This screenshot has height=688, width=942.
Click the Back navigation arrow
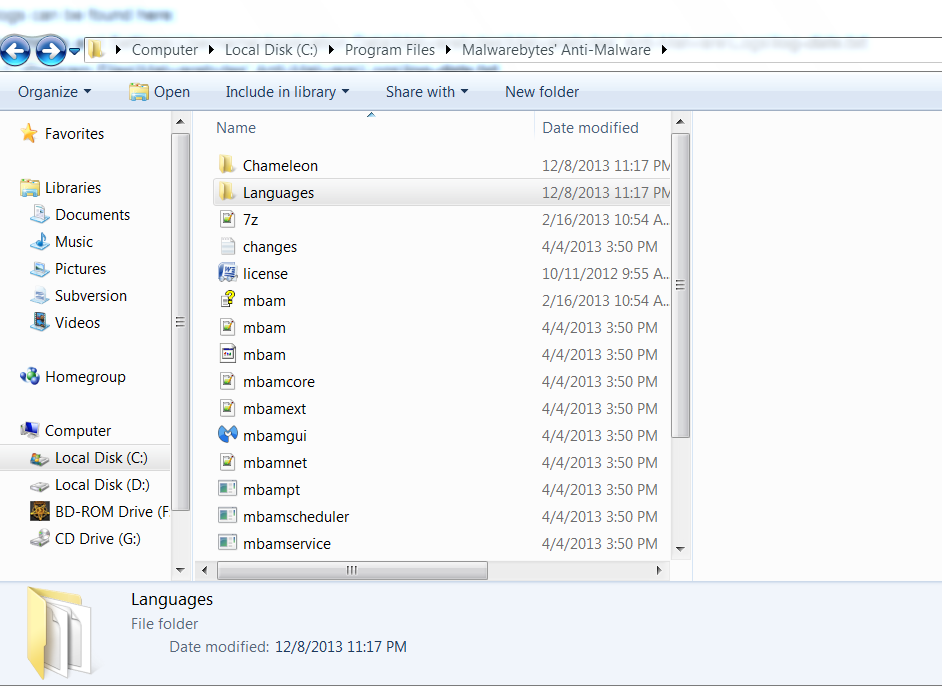(16, 50)
